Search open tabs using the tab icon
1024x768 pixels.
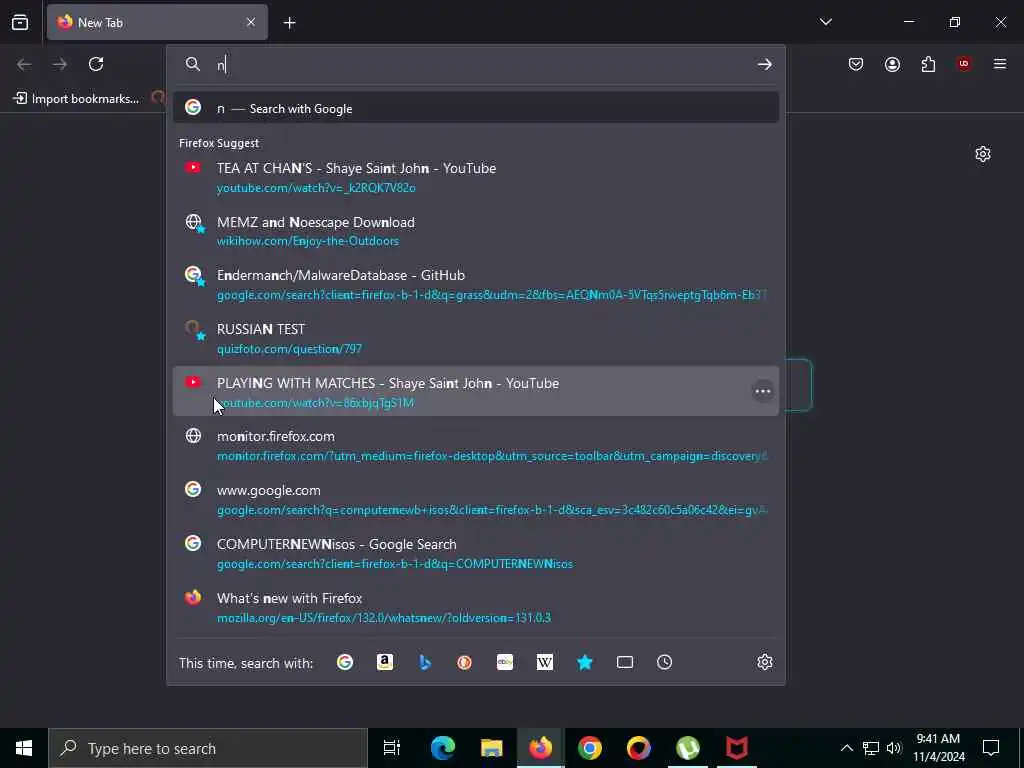tap(625, 662)
